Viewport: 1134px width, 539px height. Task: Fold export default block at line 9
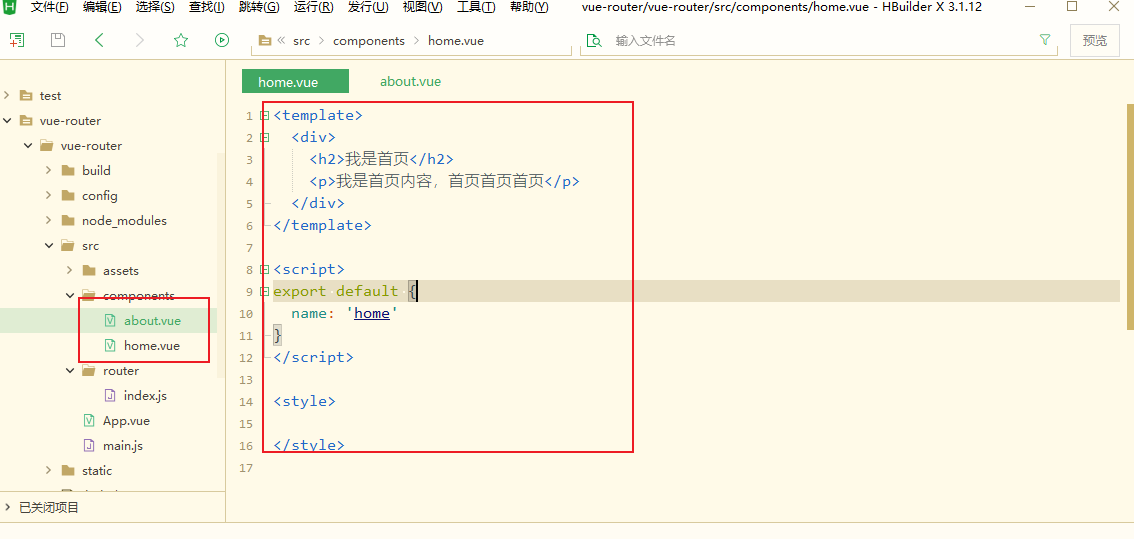coord(265,291)
